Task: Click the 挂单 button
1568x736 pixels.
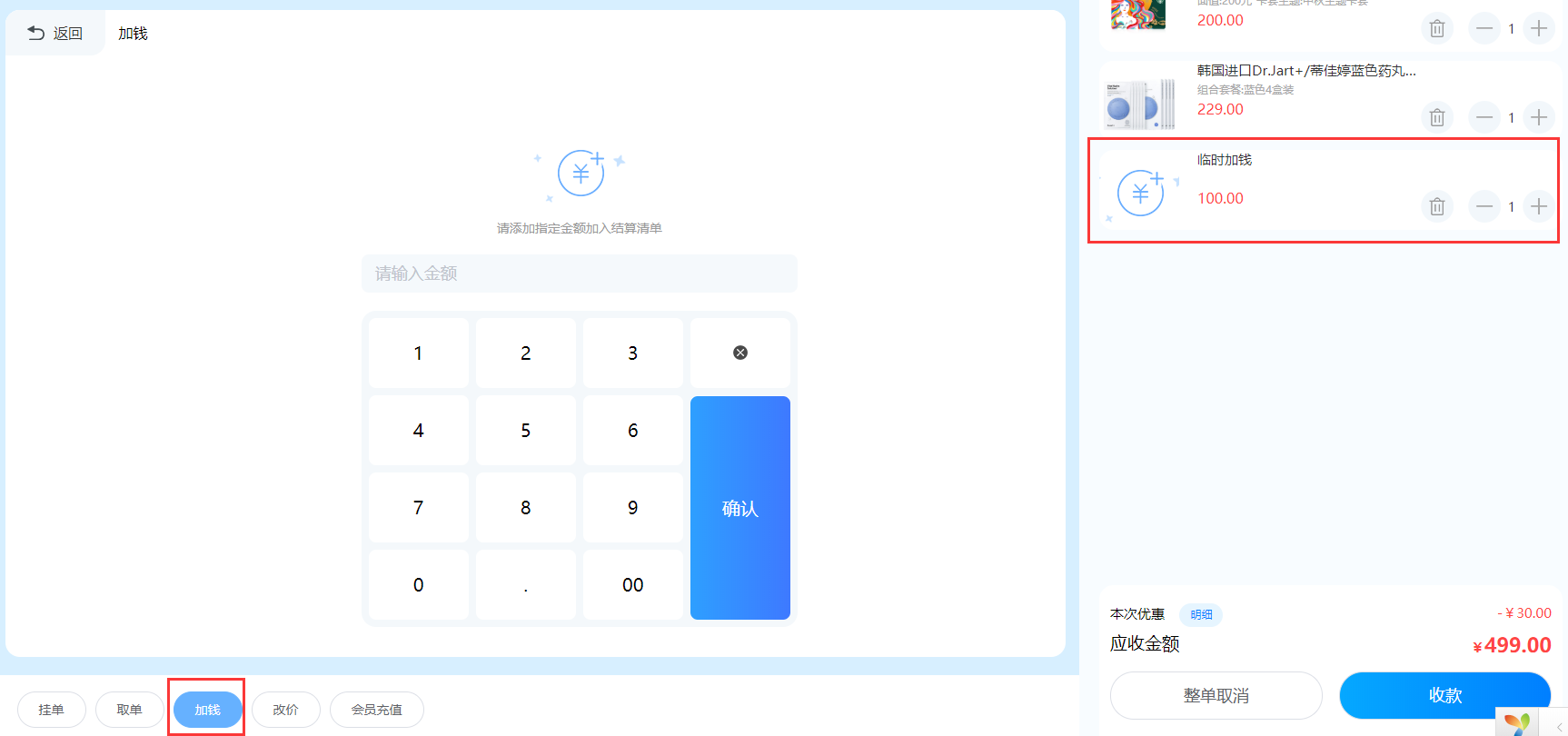Action: (52, 710)
